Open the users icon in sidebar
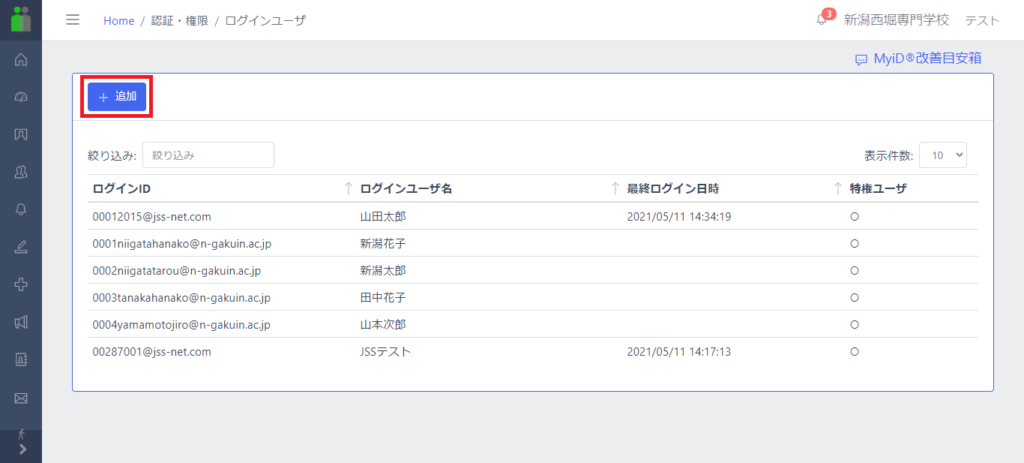Viewport: 1024px width, 463px height. (21, 172)
